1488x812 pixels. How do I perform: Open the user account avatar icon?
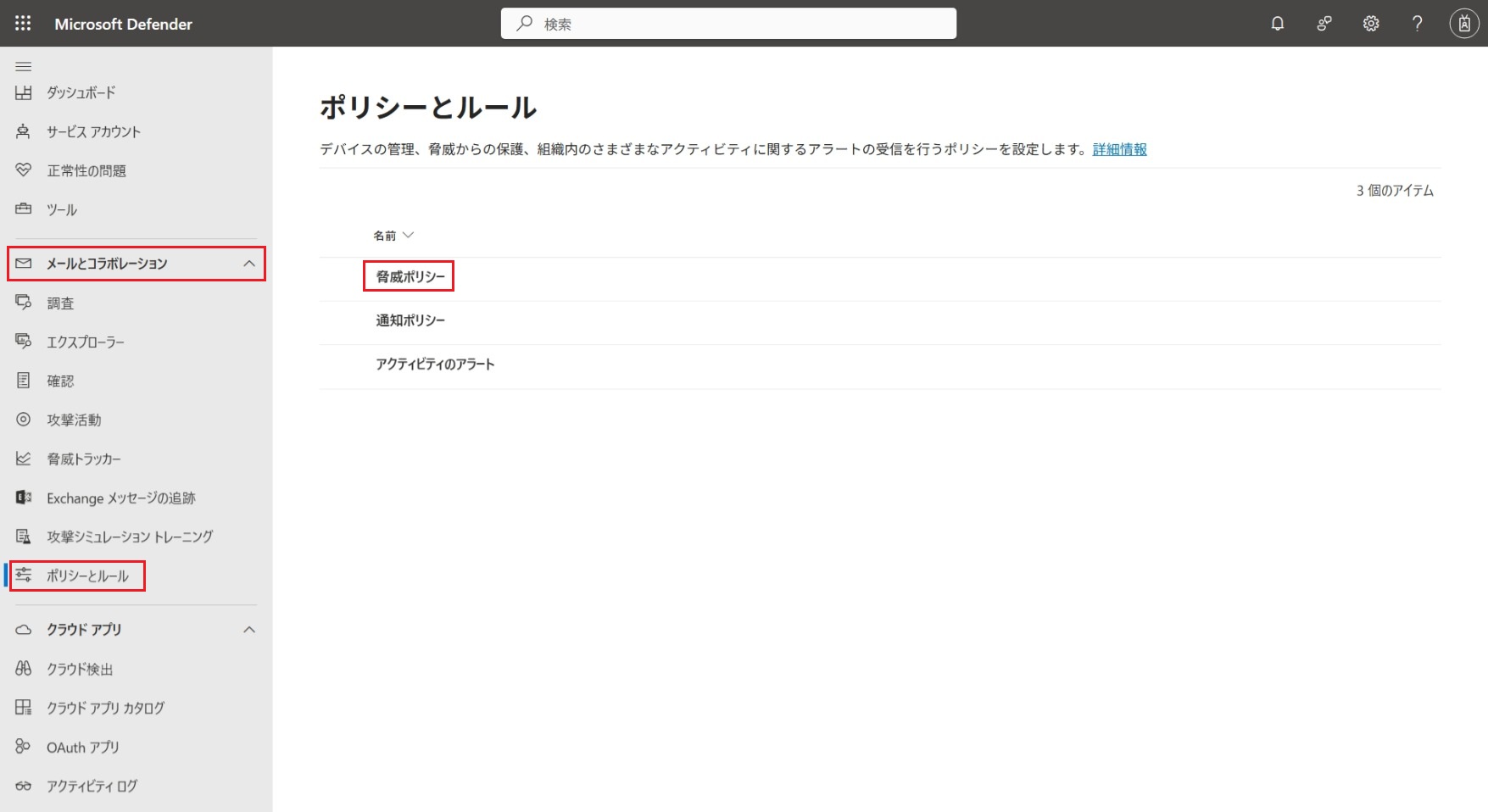1463,24
